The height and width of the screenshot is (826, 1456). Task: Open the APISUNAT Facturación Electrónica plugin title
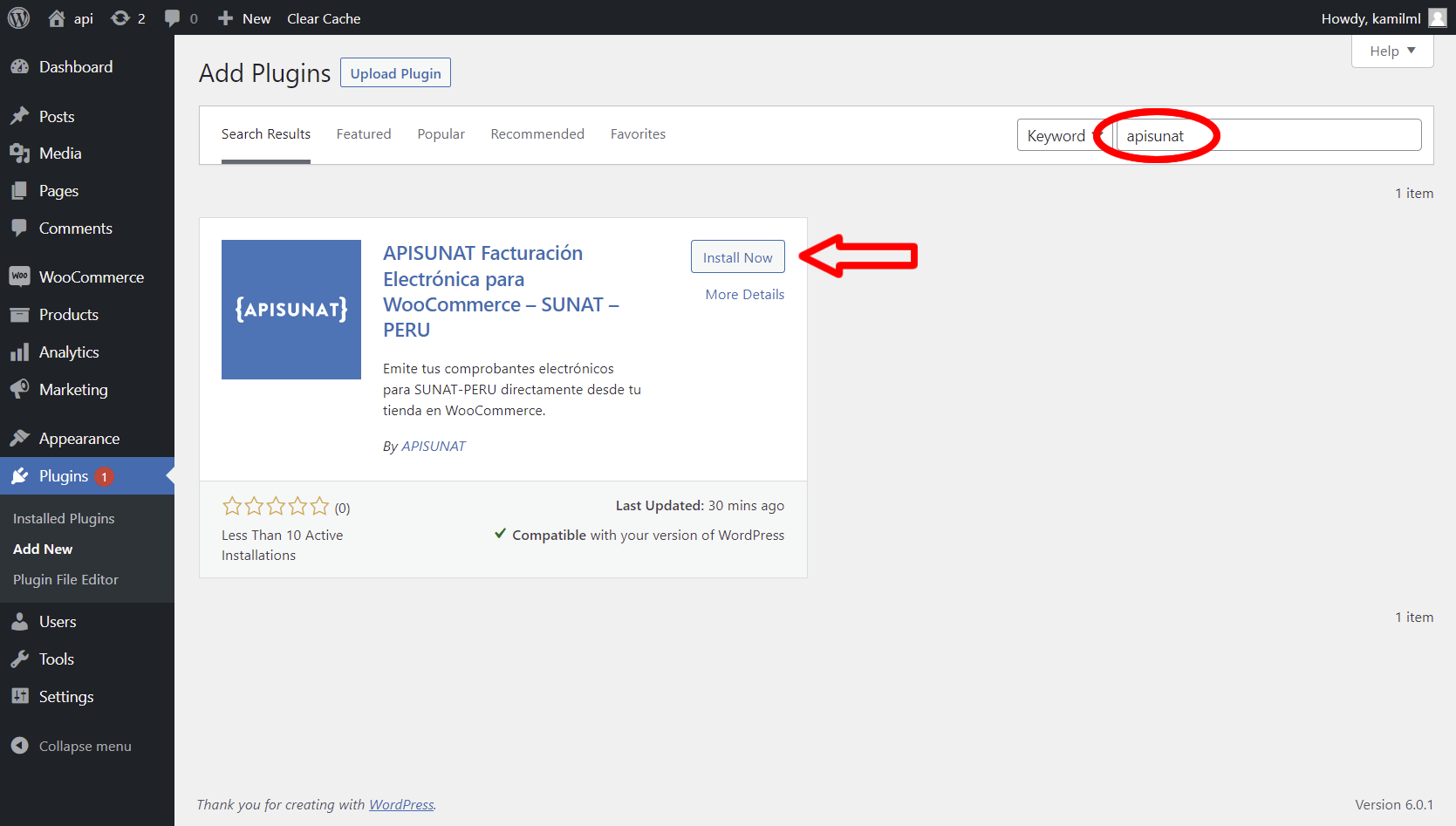tap(502, 291)
